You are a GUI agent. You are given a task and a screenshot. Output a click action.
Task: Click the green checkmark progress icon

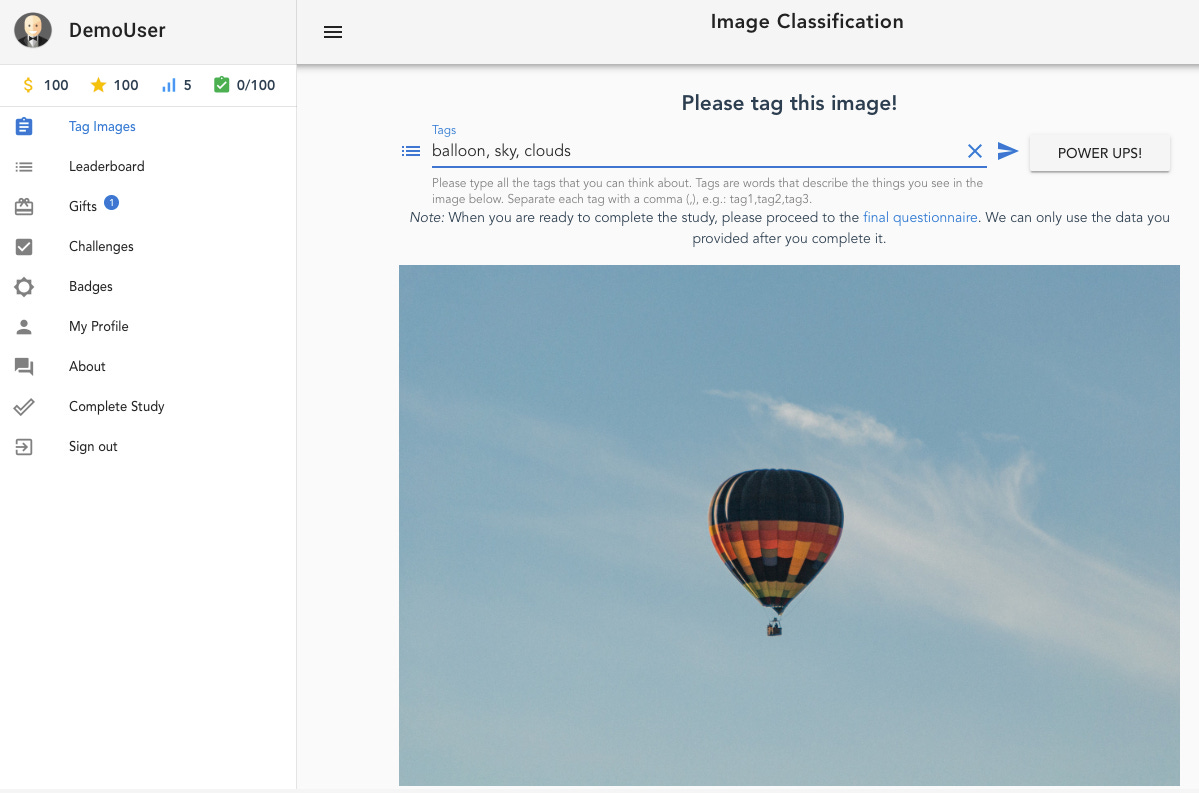pyautogui.click(x=222, y=85)
